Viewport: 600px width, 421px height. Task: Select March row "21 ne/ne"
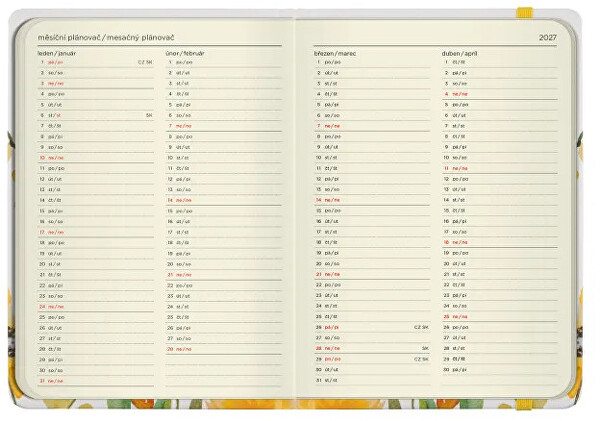[372, 274]
